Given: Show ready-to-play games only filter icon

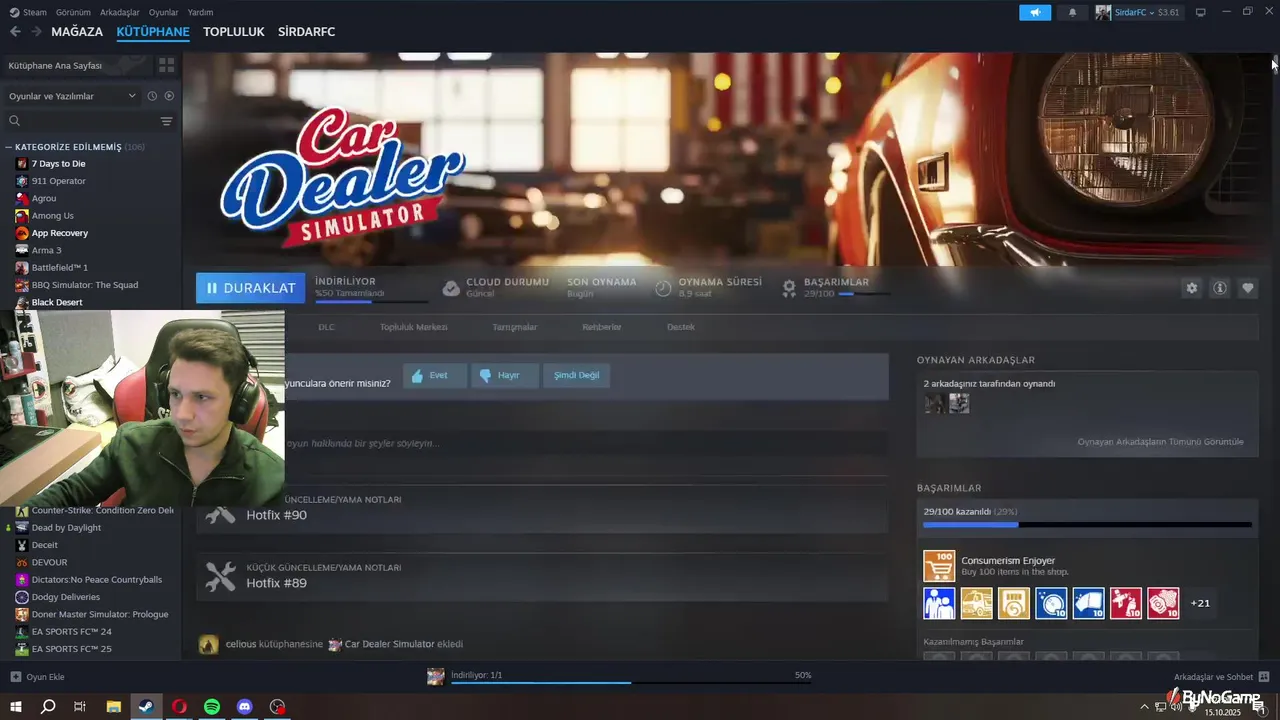Looking at the screenshot, I should tap(169, 96).
